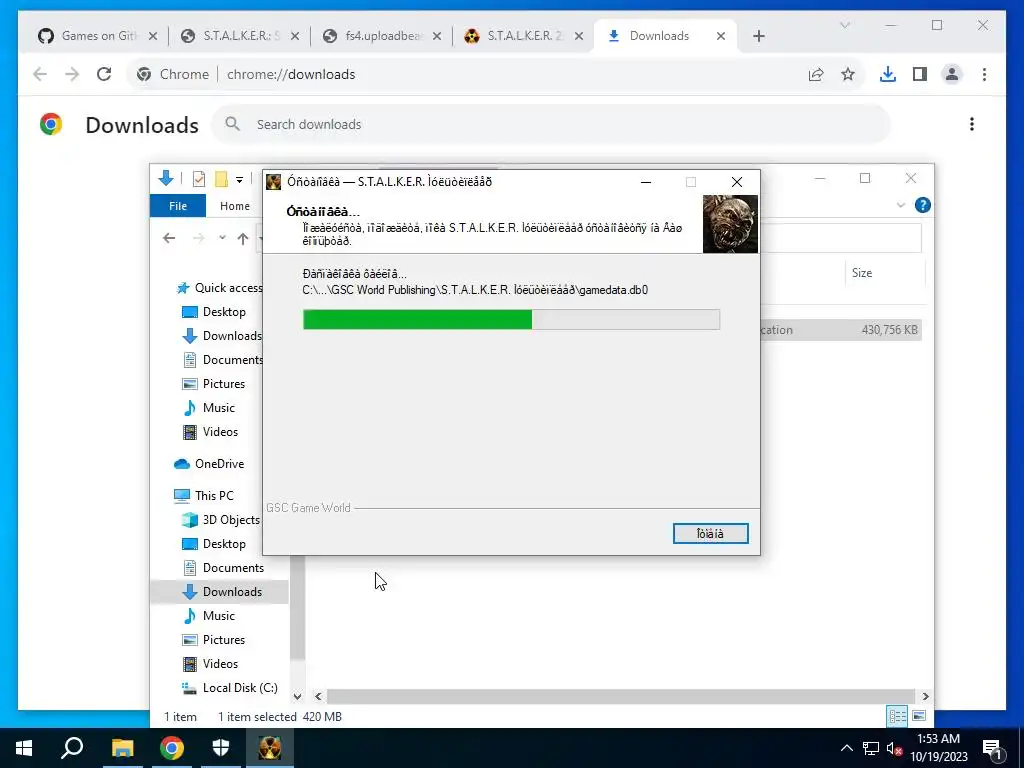Switch Explorer to large icons view

click(919, 716)
